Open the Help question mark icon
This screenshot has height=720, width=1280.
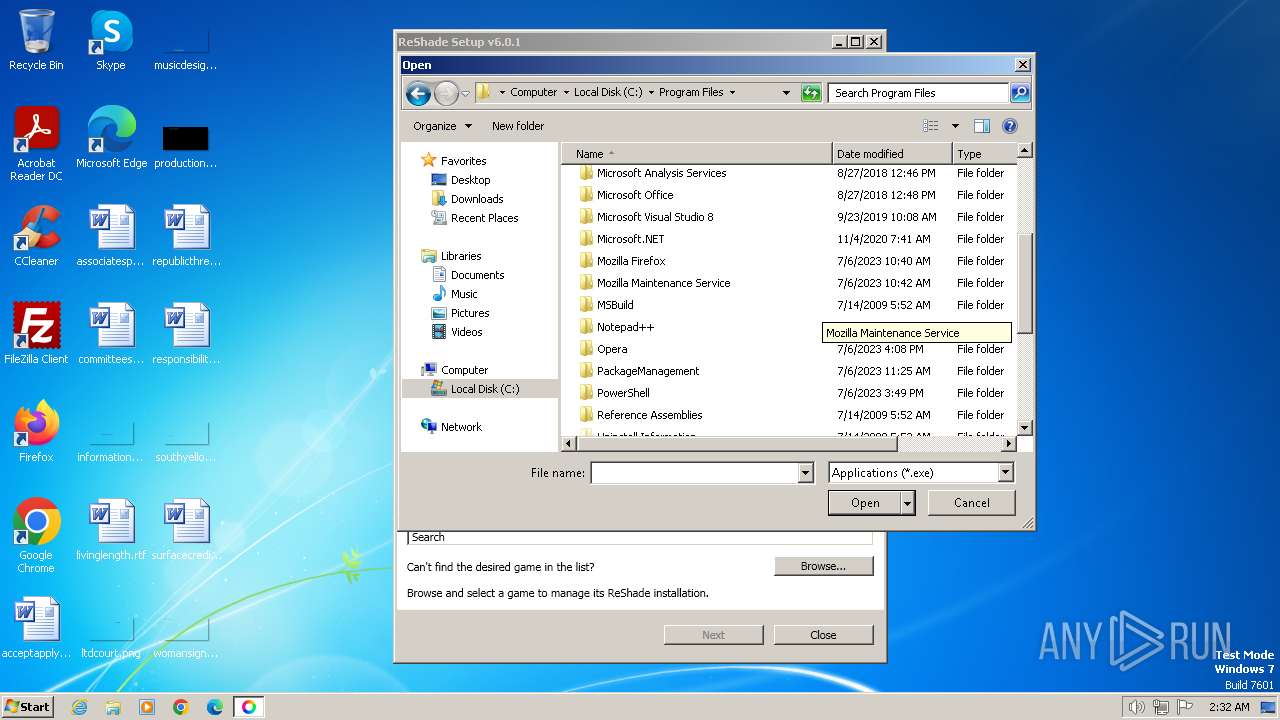(x=1009, y=126)
